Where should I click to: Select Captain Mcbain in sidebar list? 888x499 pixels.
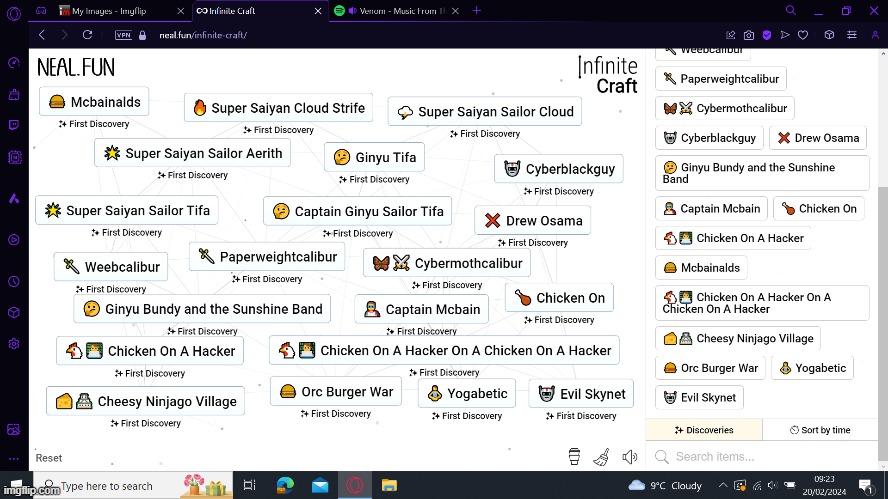712,208
